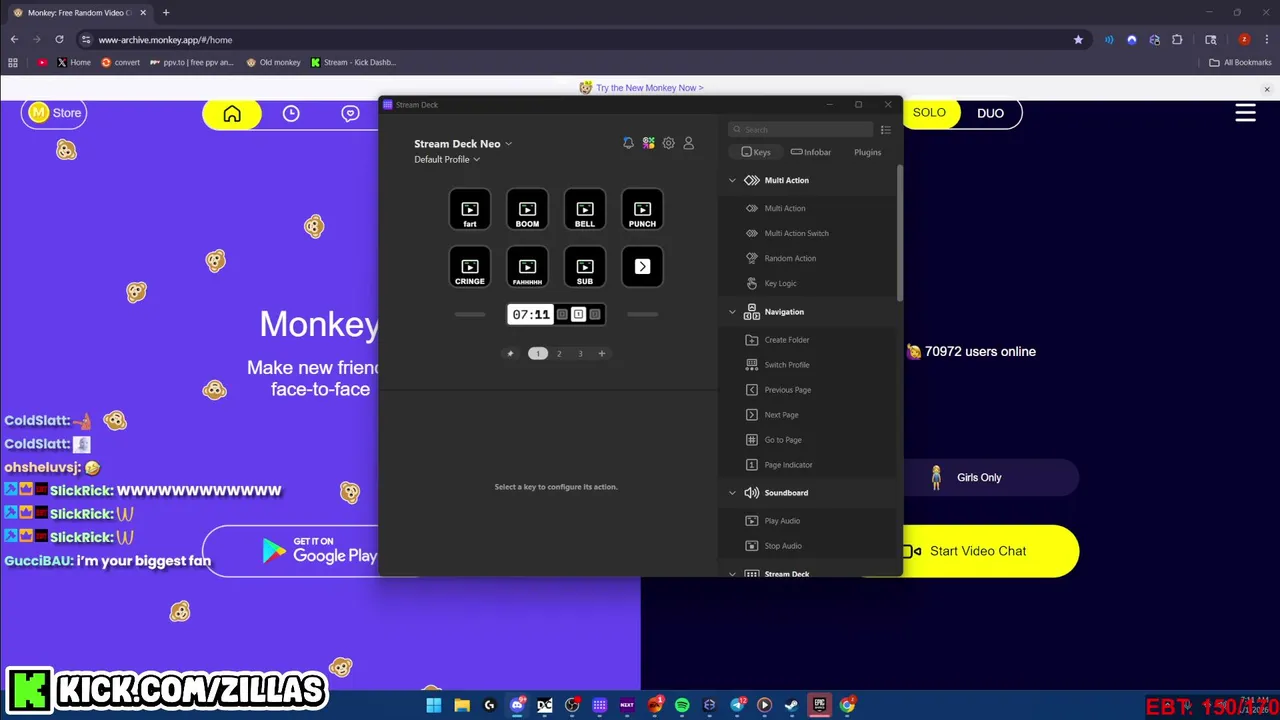Select the page indicator segment on infobar
The image size is (1280, 720).
579,315
